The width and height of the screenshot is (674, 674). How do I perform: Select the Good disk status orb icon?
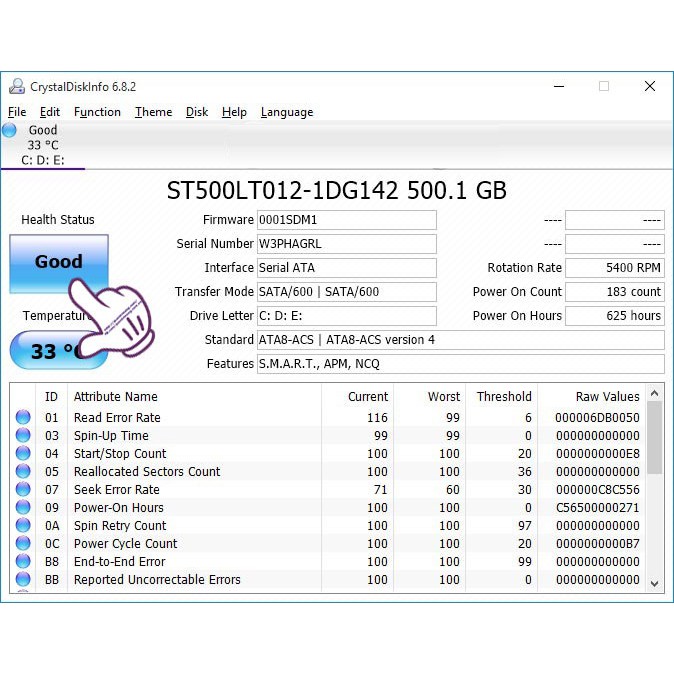[x=10, y=130]
